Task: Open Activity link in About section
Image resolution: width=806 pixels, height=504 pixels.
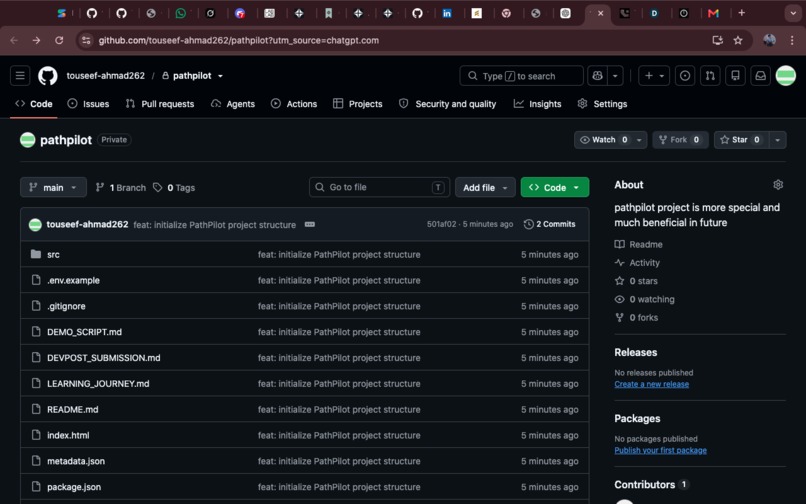Action: pyautogui.click(x=637, y=263)
